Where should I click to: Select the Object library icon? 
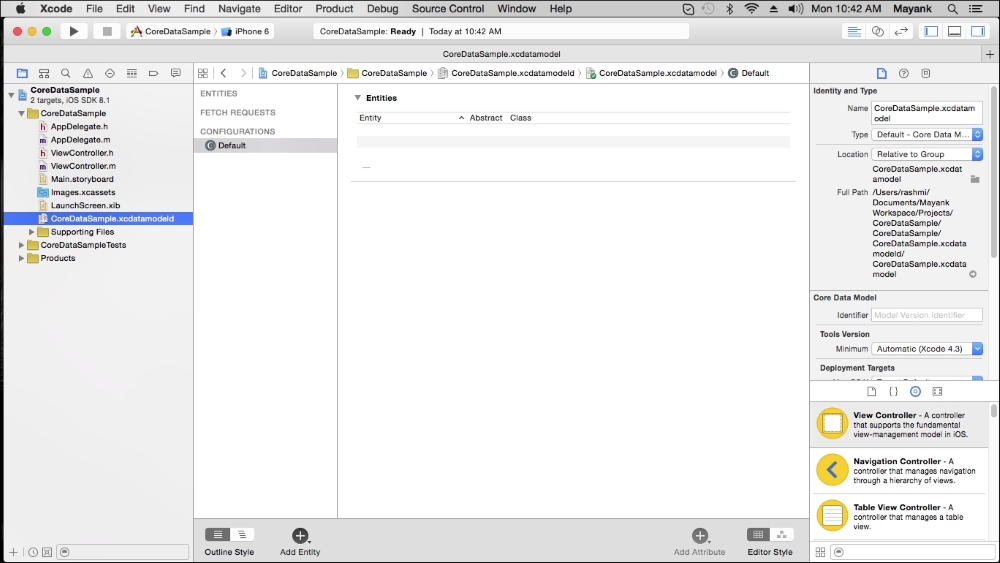coord(915,391)
